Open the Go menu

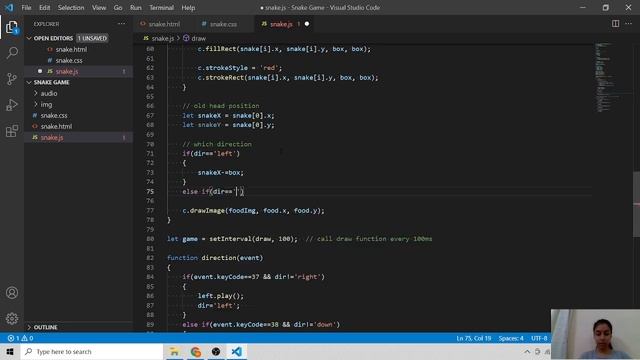click(118, 7)
